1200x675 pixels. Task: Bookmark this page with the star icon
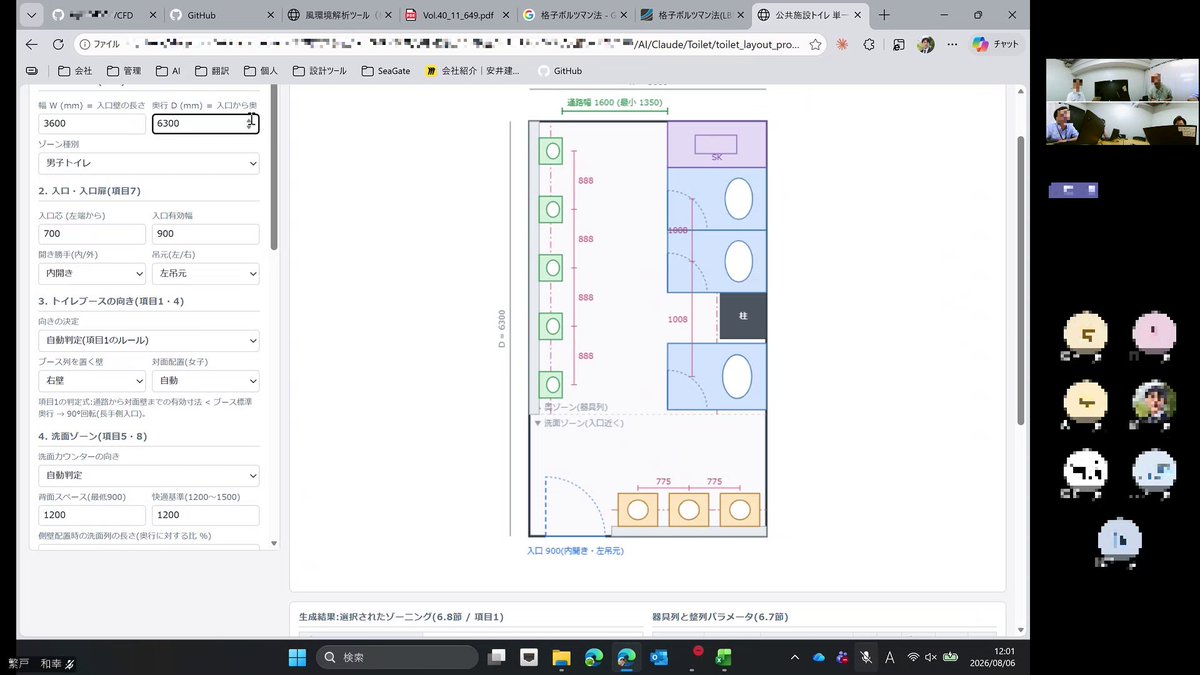point(816,45)
